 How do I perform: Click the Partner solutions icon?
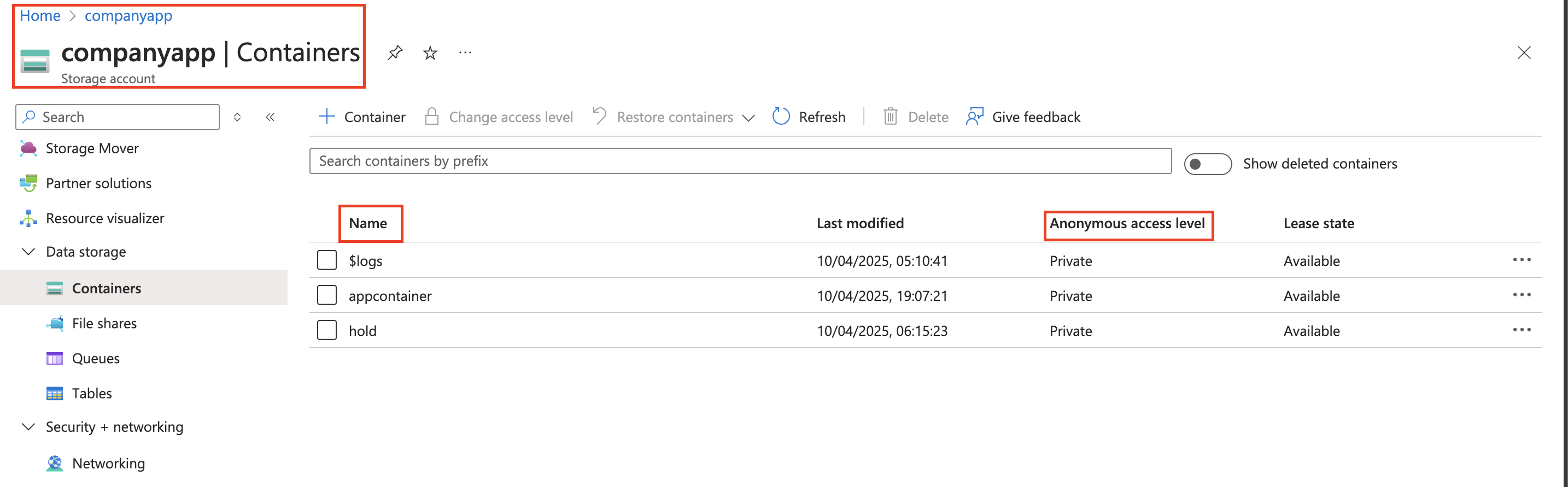coord(28,183)
